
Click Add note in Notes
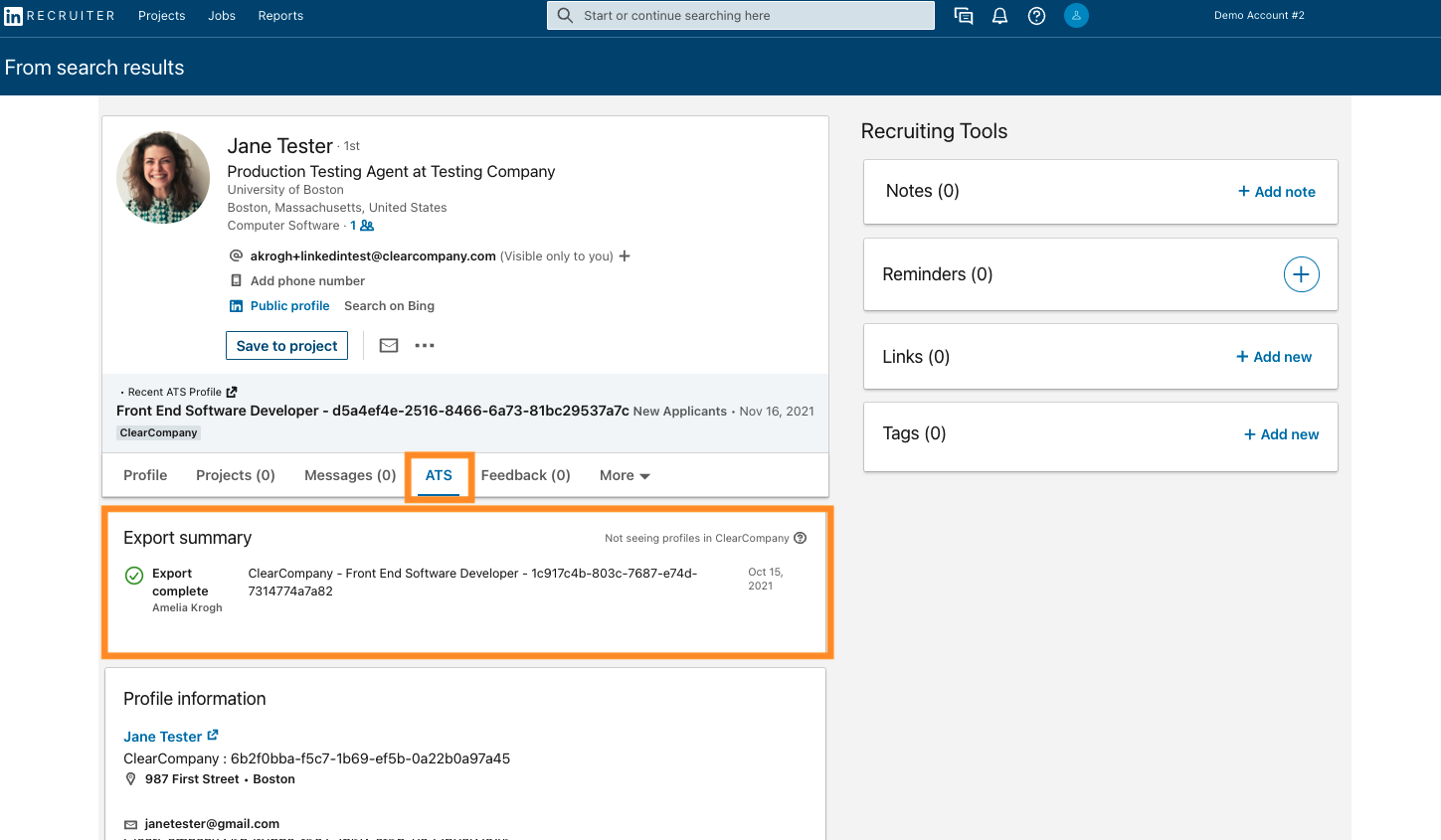1277,192
